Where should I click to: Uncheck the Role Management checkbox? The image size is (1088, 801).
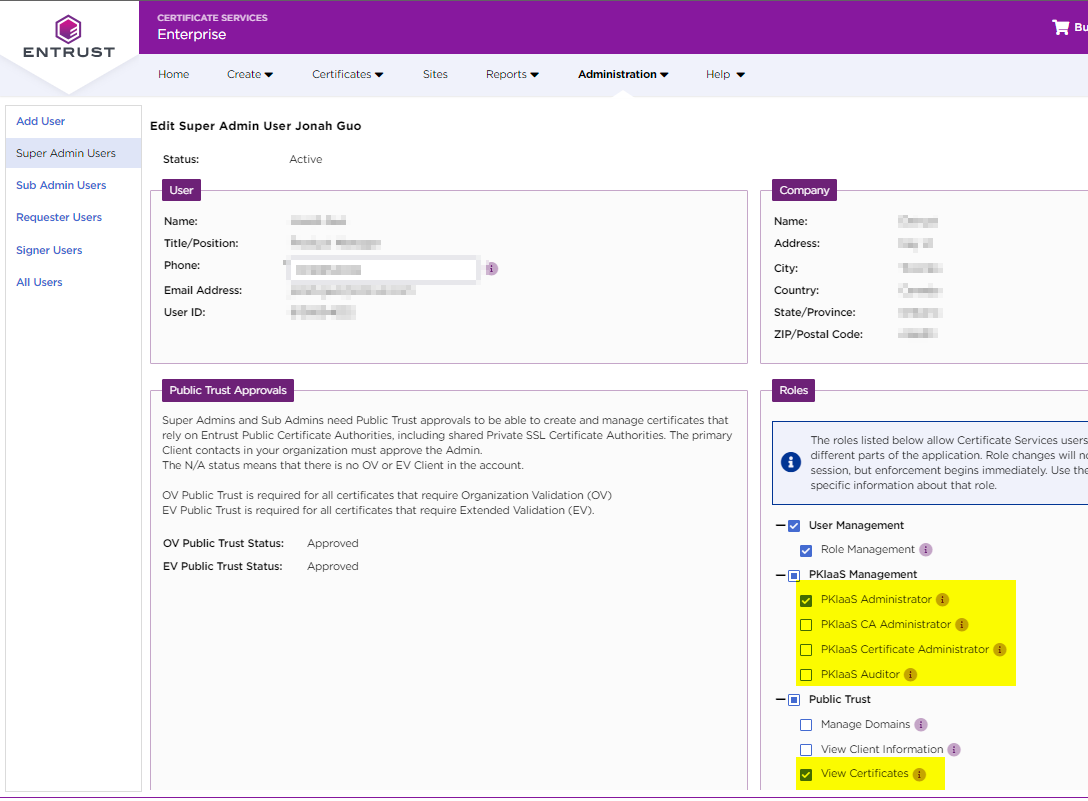(806, 550)
